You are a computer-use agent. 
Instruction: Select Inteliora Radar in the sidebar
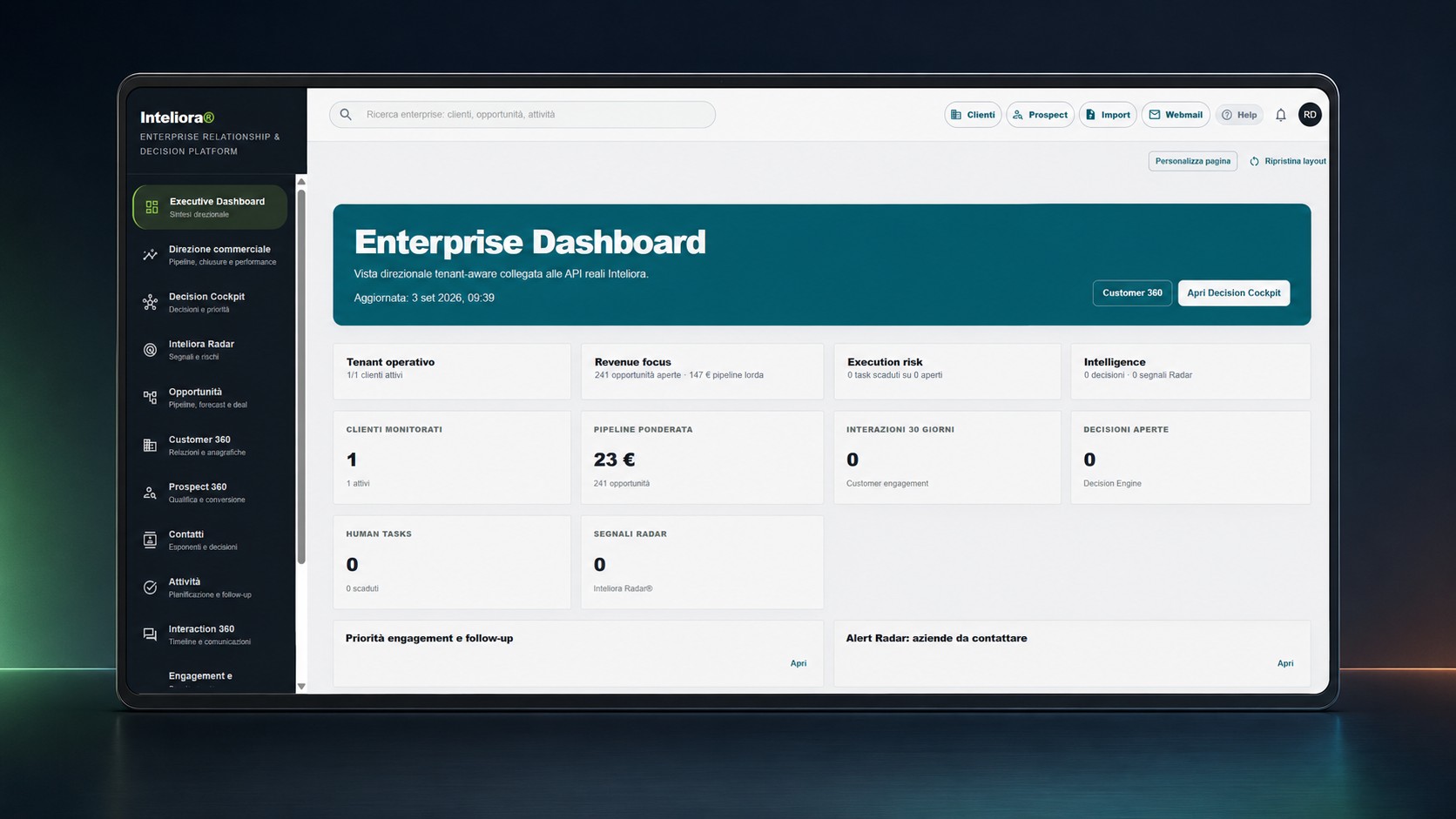click(210, 350)
